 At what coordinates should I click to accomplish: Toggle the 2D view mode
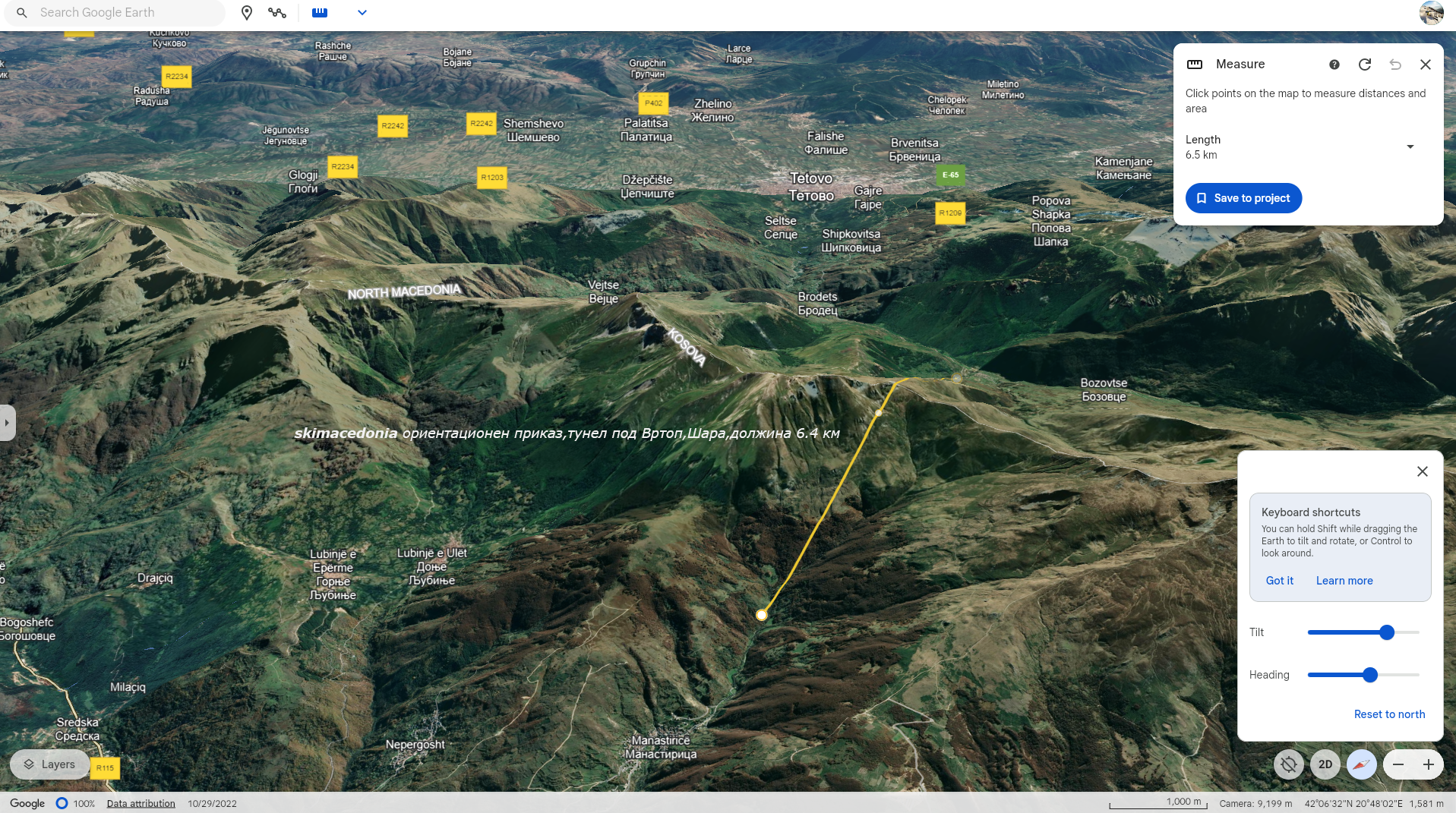[1325, 764]
